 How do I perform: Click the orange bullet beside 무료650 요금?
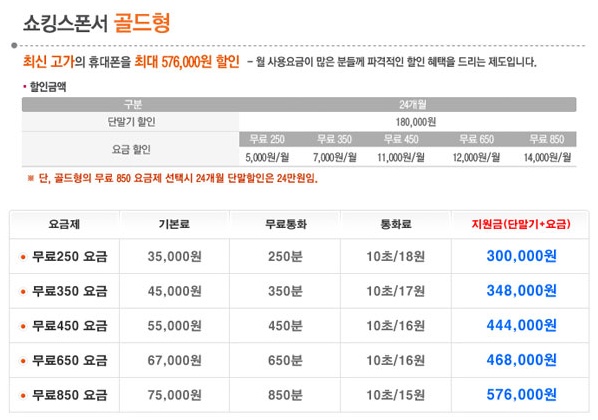click(x=23, y=361)
